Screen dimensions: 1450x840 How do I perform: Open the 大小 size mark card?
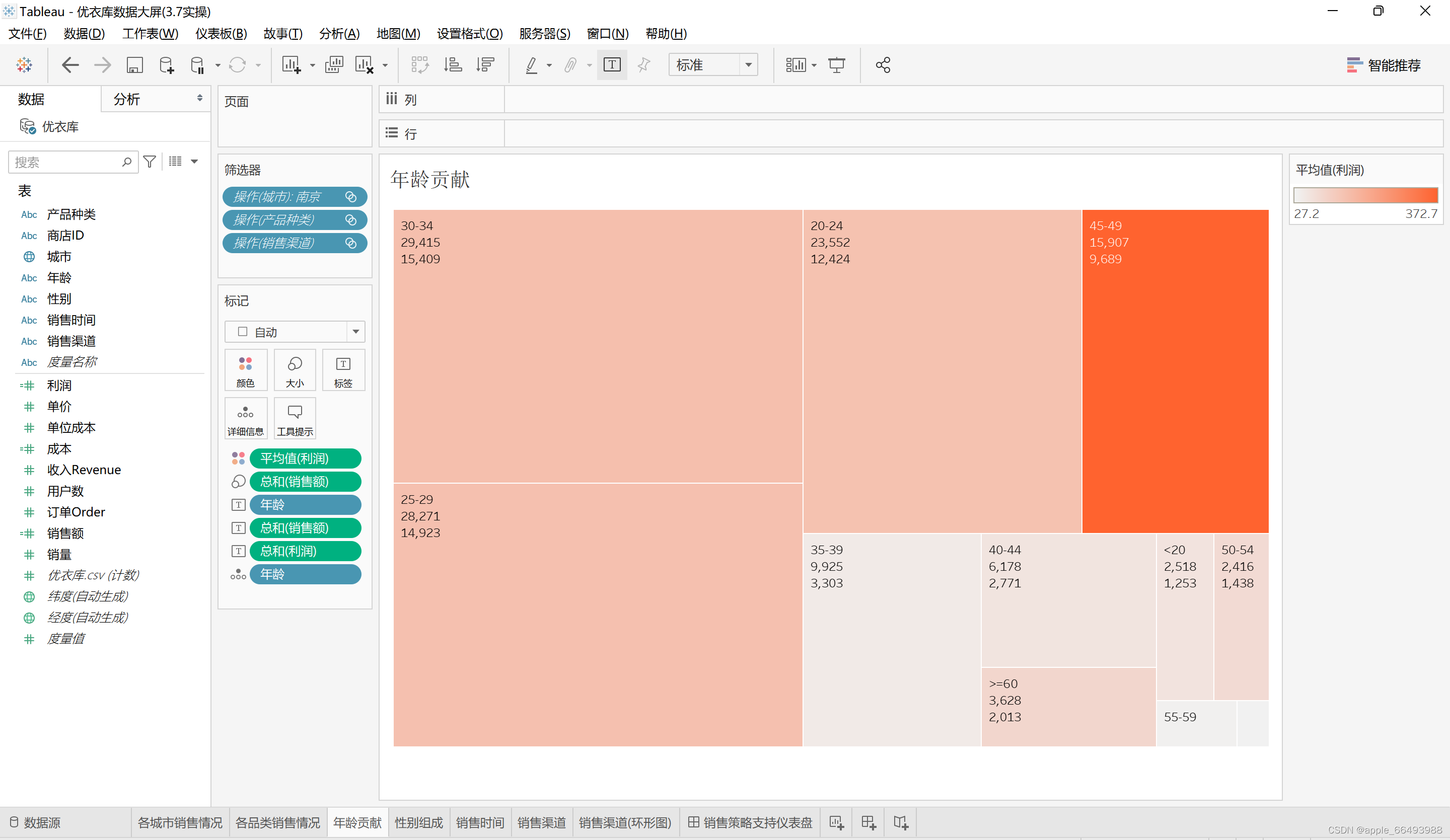[295, 370]
